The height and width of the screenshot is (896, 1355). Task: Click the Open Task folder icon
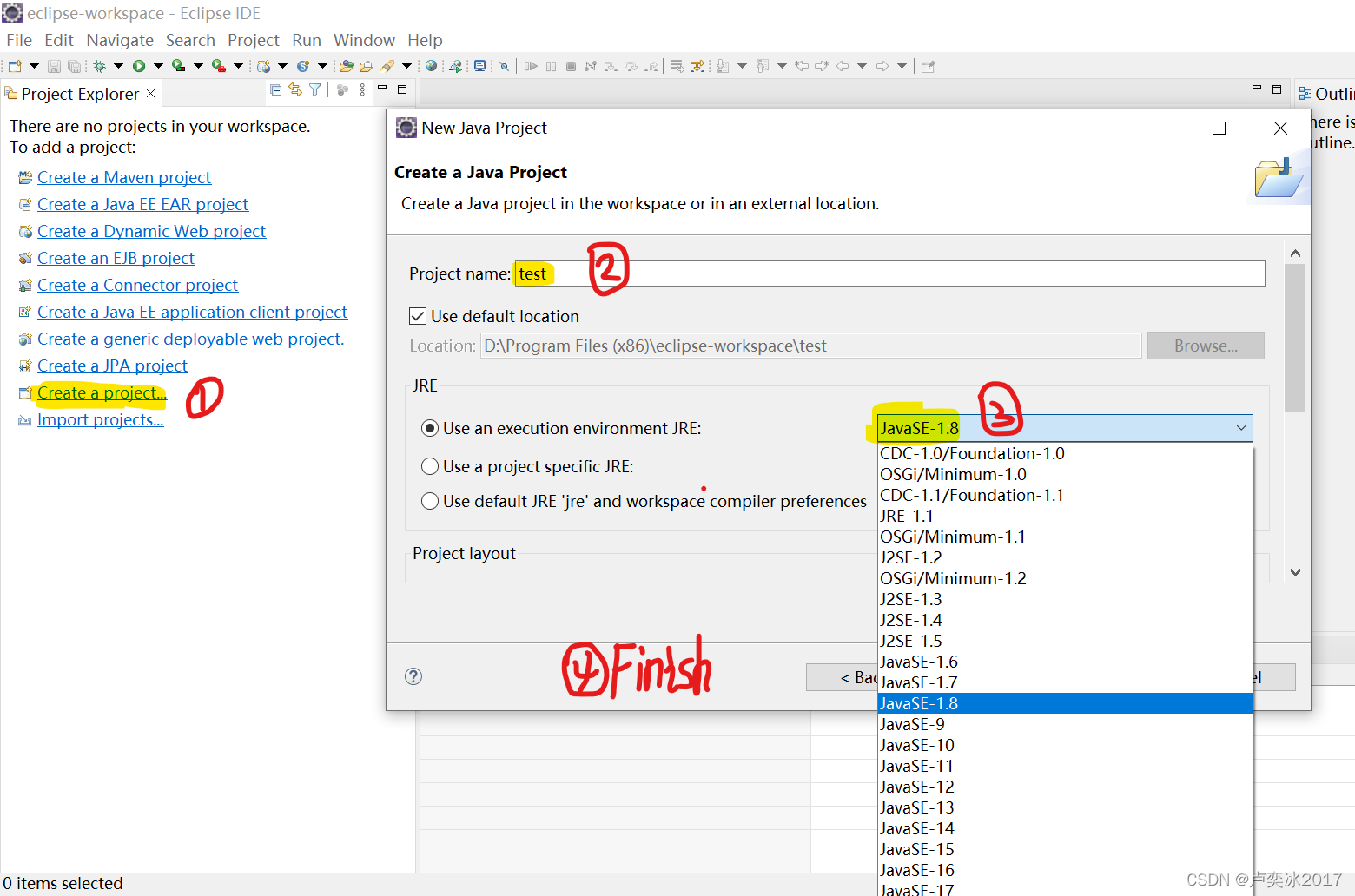(366, 66)
